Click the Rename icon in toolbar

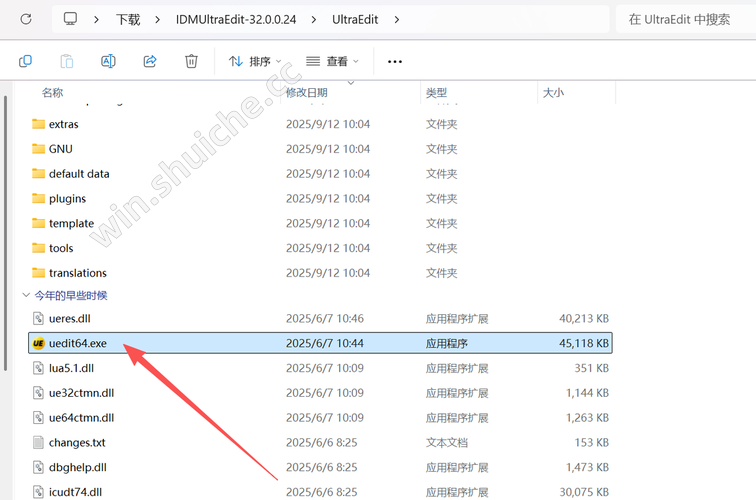[108, 61]
